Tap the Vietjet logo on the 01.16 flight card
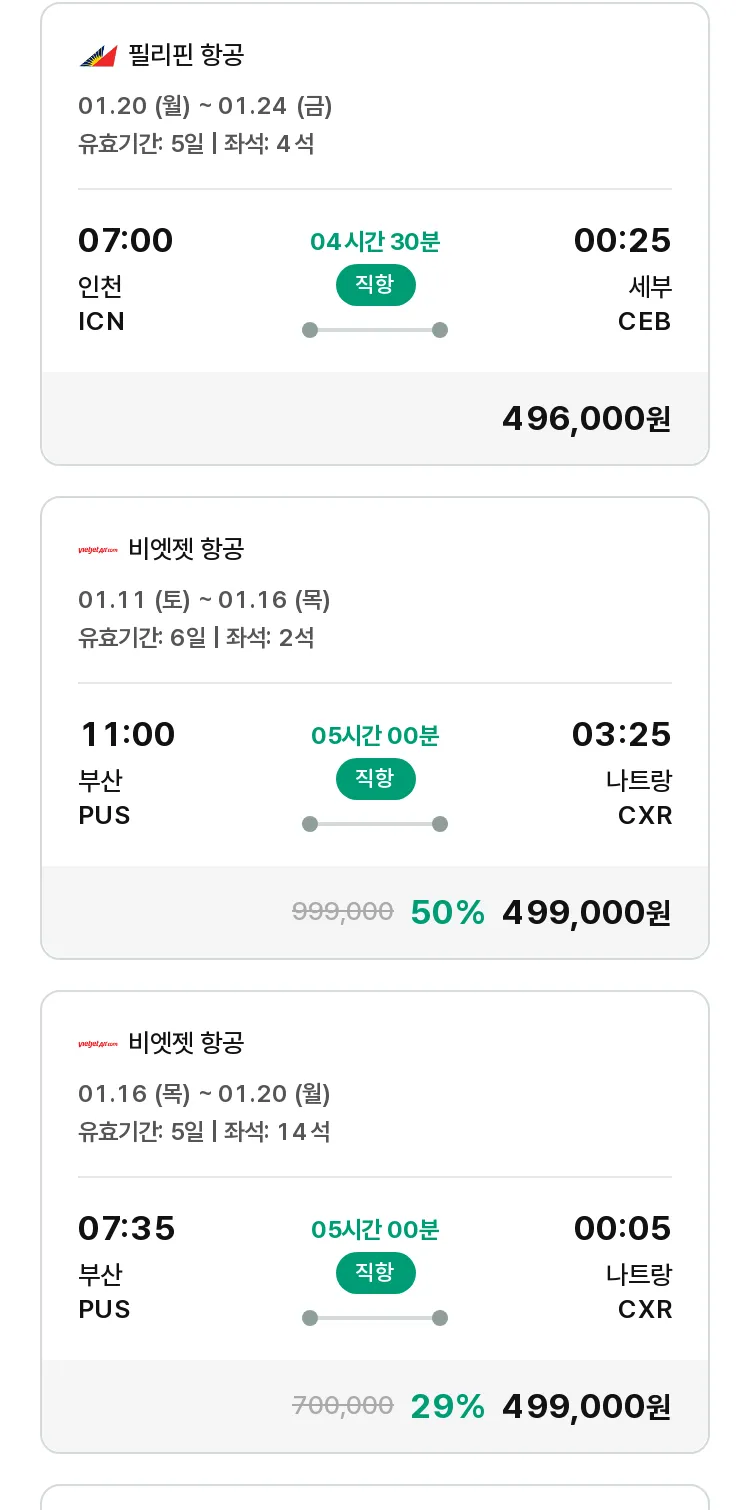Screen dimensions: 750x1510 [98, 1043]
